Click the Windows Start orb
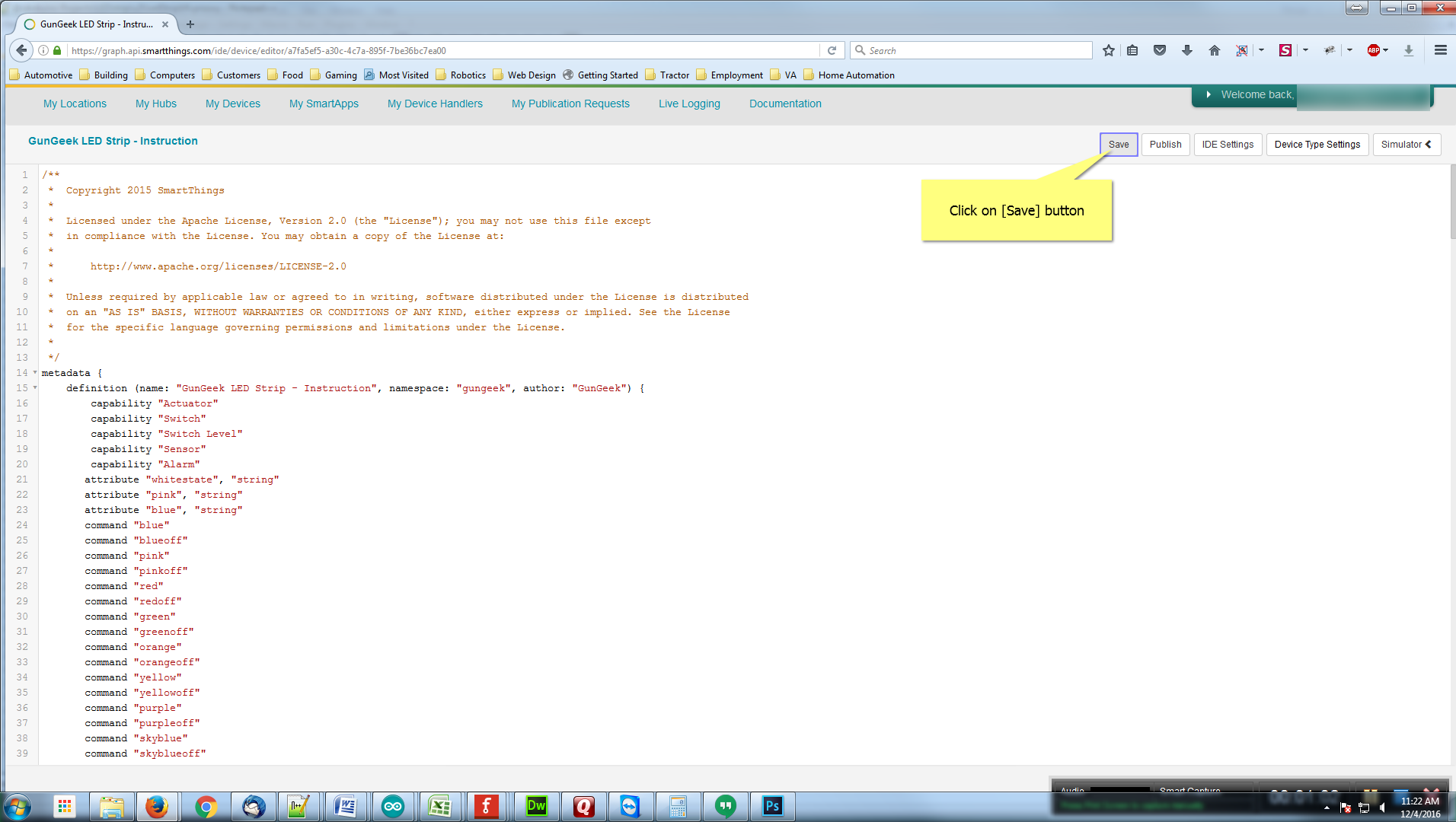Screen dimensions: 1456x822 [18, 807]
